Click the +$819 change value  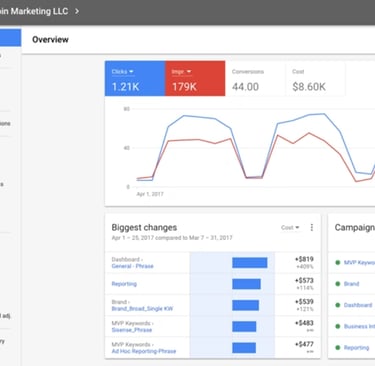tap(304, 259)
